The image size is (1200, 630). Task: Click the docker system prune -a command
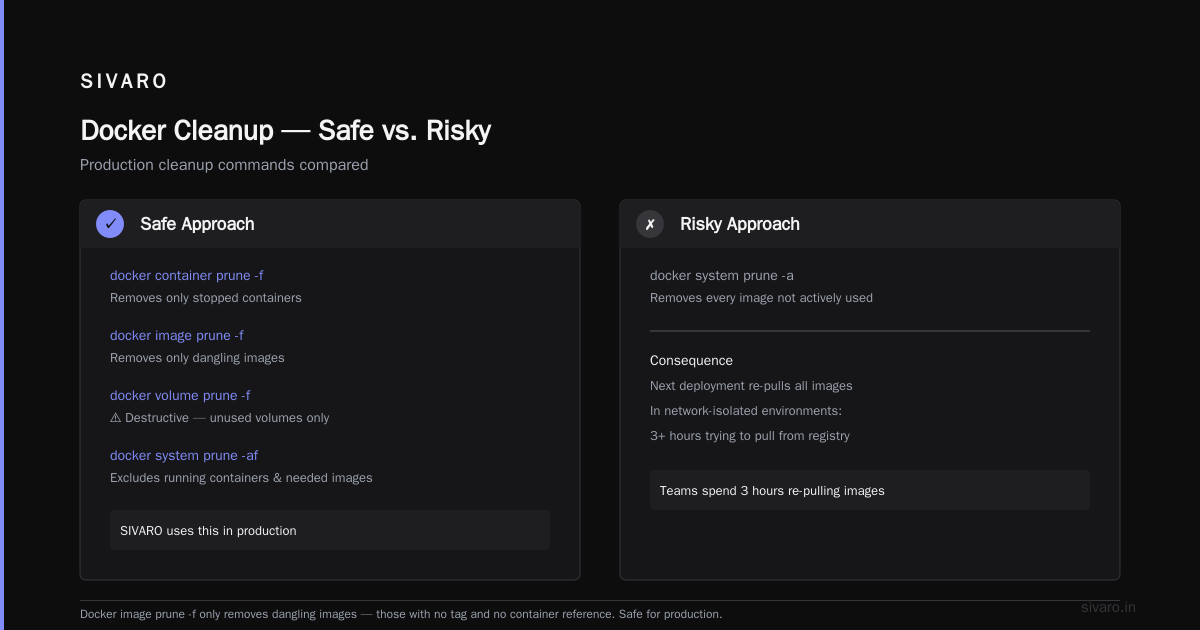coord(722,275)
